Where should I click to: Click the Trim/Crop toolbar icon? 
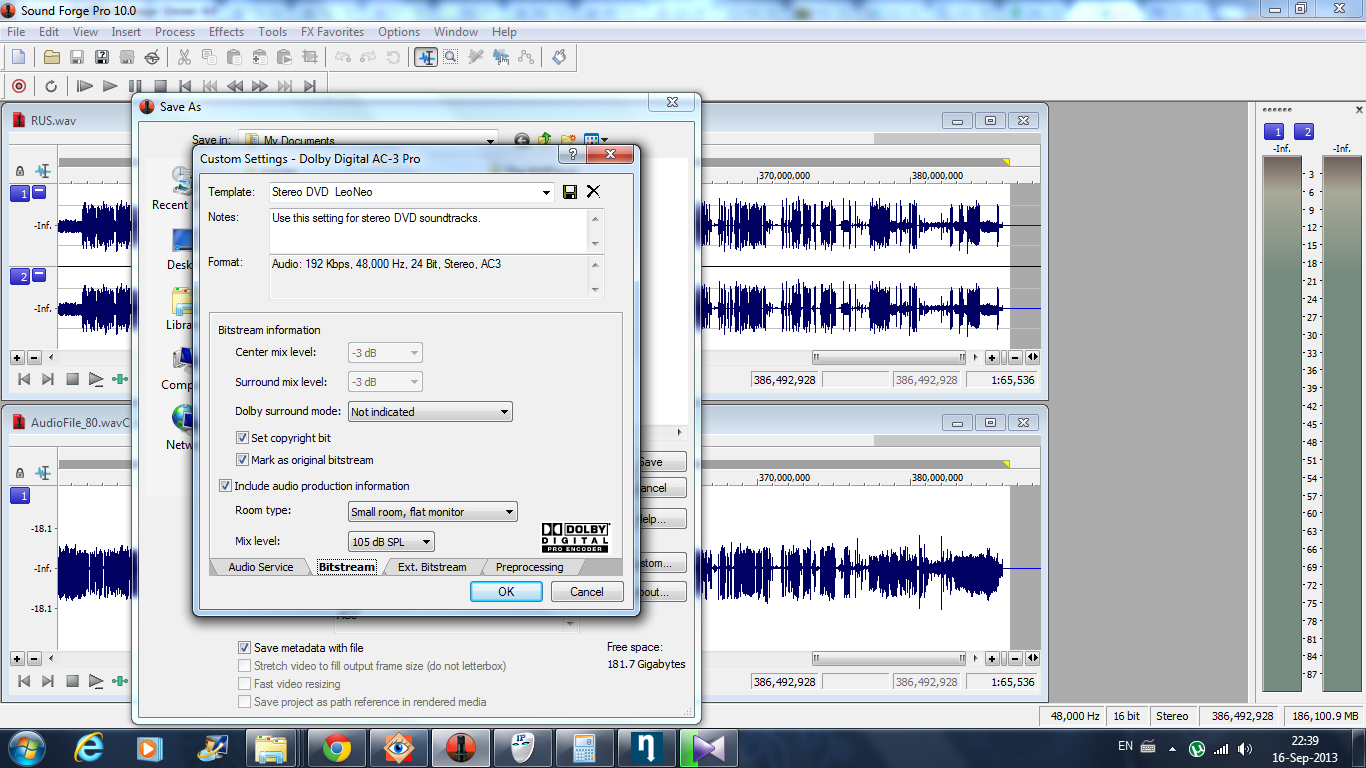[x=309, y=57]
